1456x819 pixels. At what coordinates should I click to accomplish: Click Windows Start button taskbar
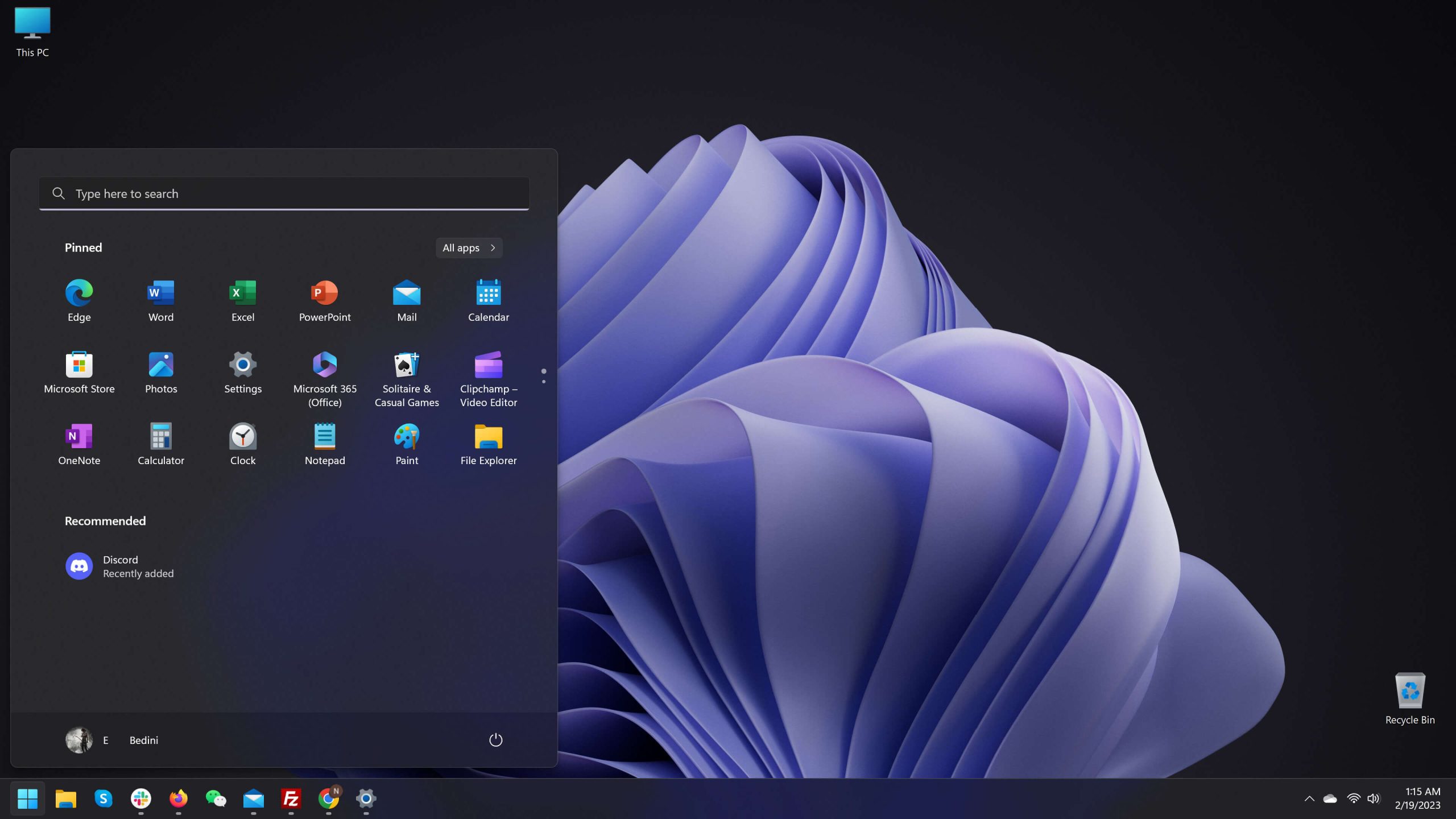[x=27, y=798]
